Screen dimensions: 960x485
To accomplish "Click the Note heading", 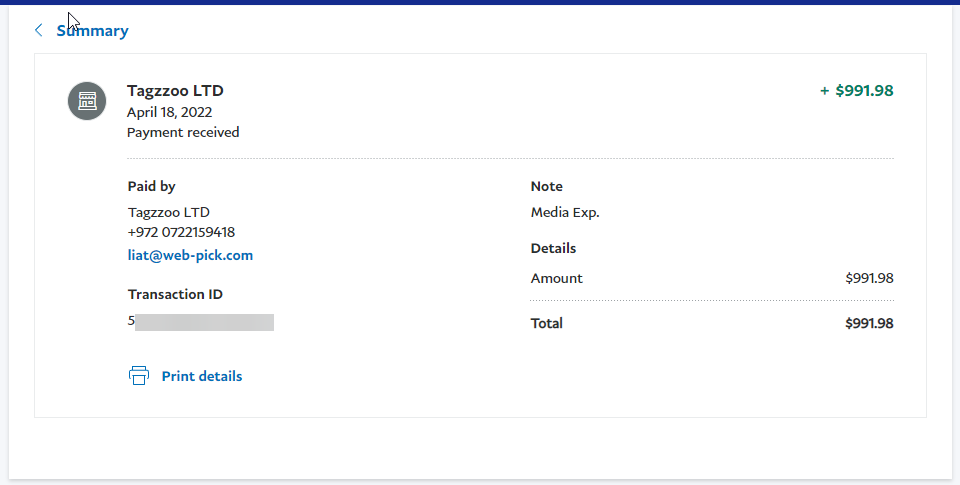I will click(546, 186).
